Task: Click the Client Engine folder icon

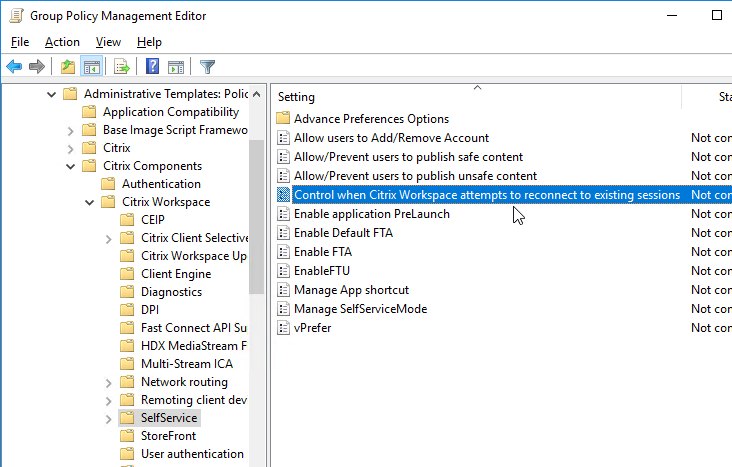Action: click(127, 274)
